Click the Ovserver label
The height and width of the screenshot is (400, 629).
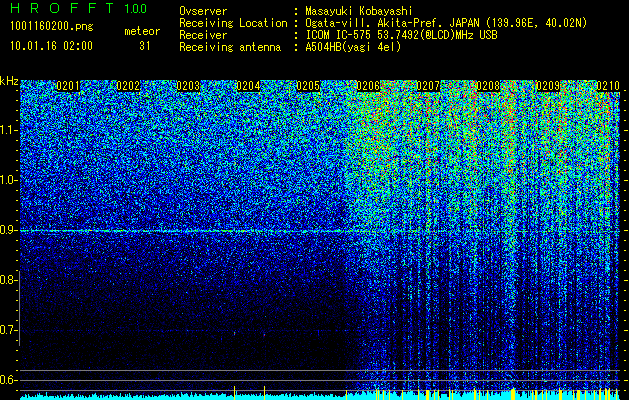coord(203,11)
